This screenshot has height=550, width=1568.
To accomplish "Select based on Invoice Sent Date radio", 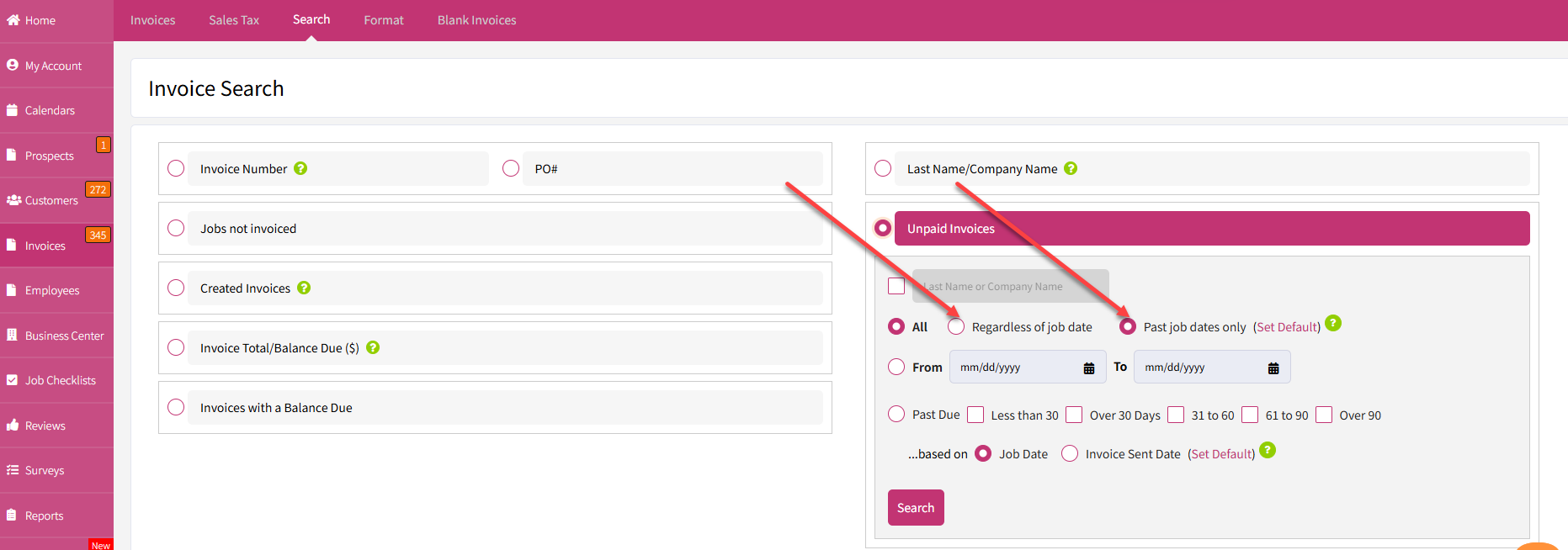I will tap(1070, 453).
